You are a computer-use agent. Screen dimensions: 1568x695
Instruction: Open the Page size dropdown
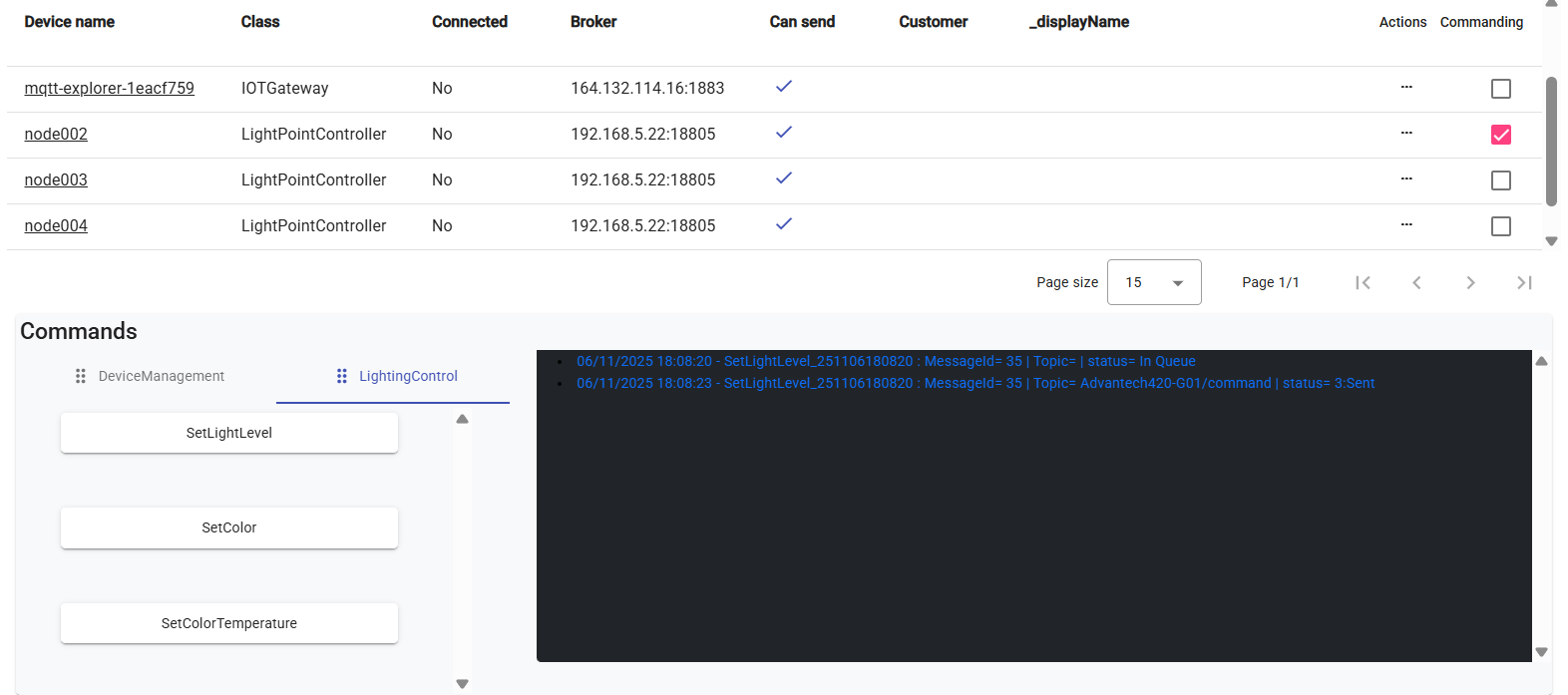coord(1154,283)
